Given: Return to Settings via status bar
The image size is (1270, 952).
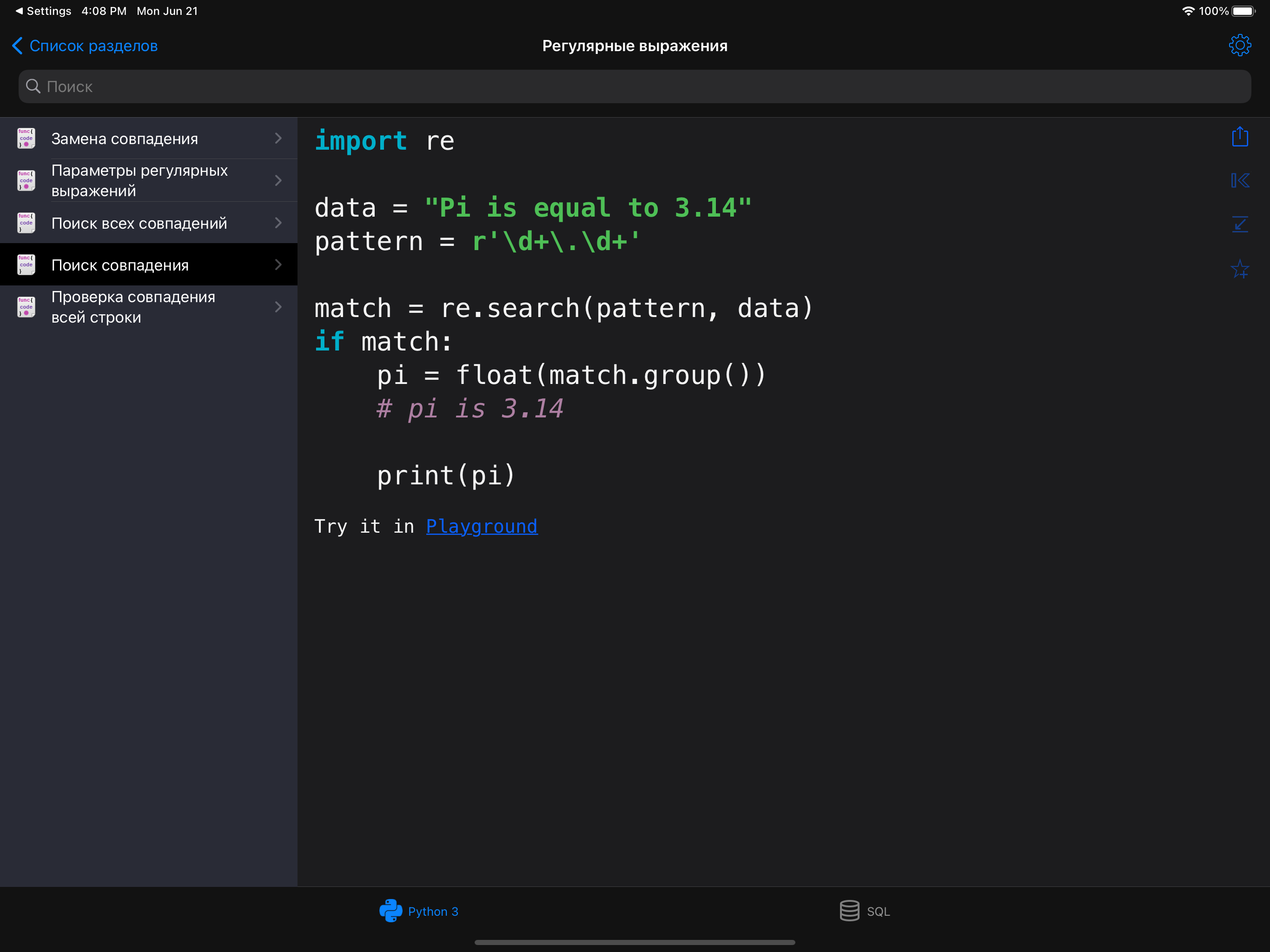Looking at the screenshot, I should point(43,11).
